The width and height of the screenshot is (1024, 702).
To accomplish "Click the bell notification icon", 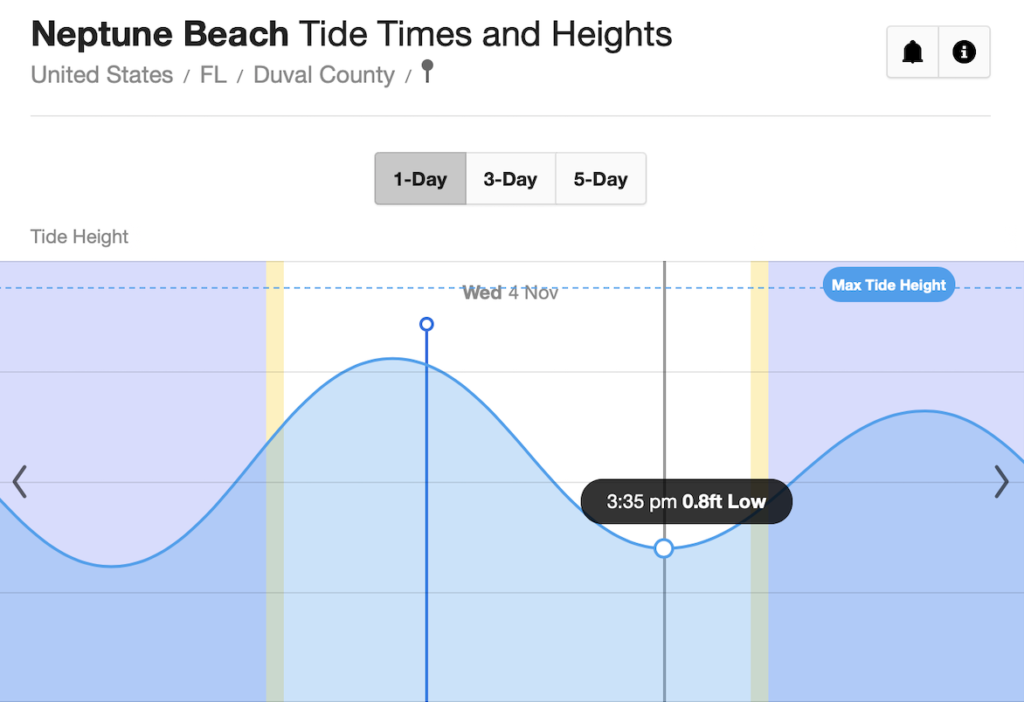I will (x=913, y=52).
